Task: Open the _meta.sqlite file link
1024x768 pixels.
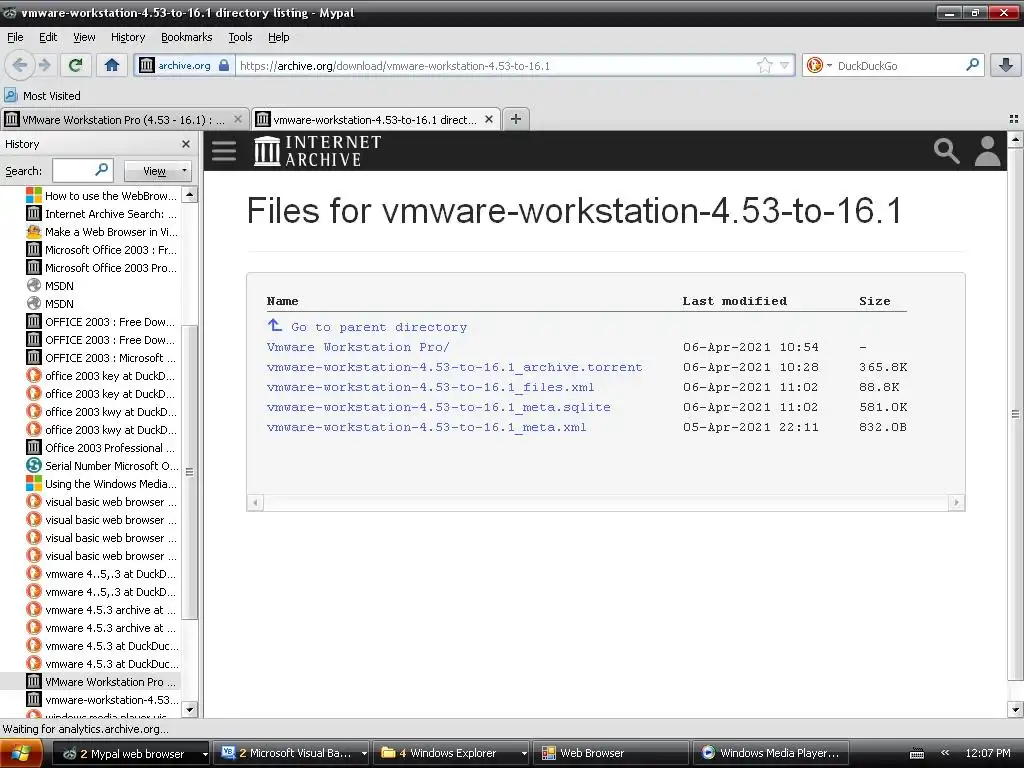Action: click(x=439, y=407)
